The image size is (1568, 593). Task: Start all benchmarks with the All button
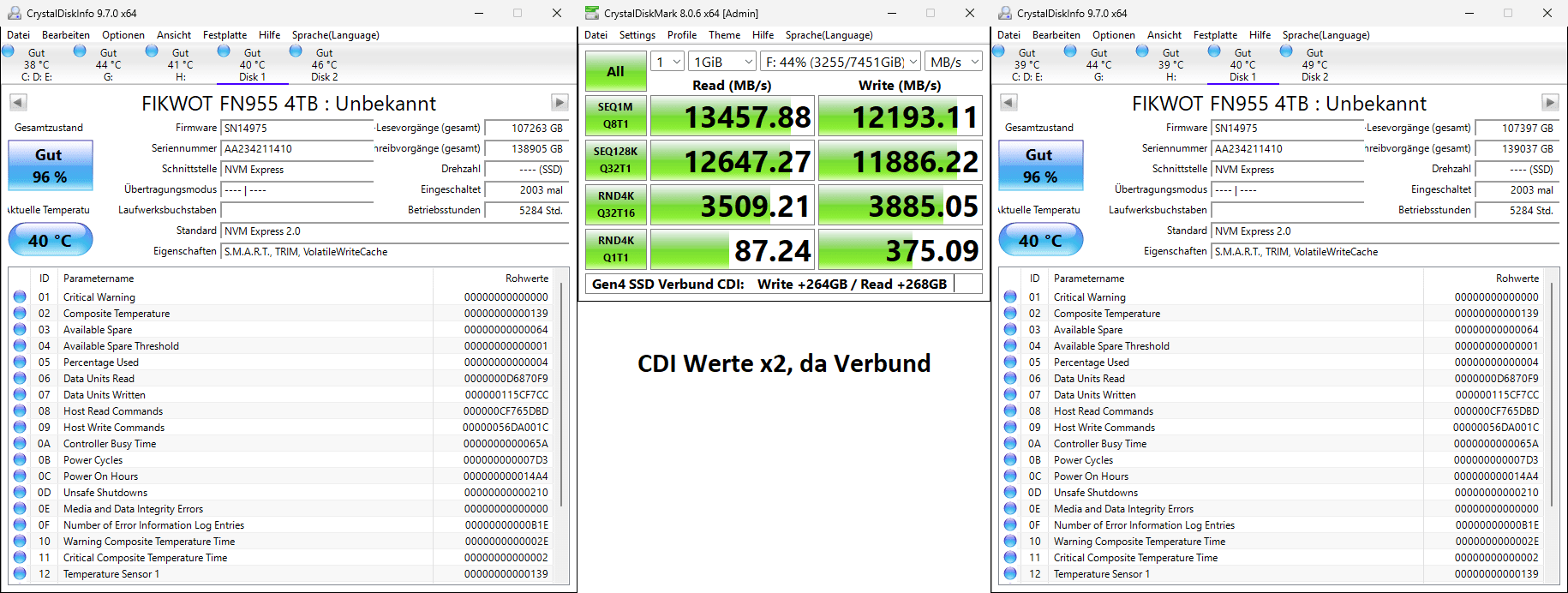(616, 71)
